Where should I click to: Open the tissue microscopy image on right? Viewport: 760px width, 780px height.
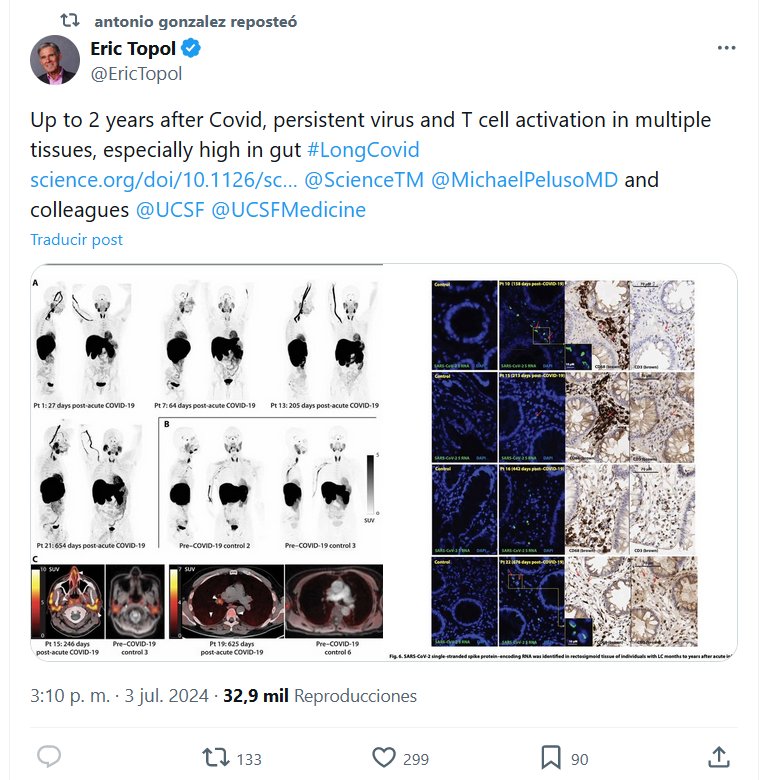[x=563, y=462]
